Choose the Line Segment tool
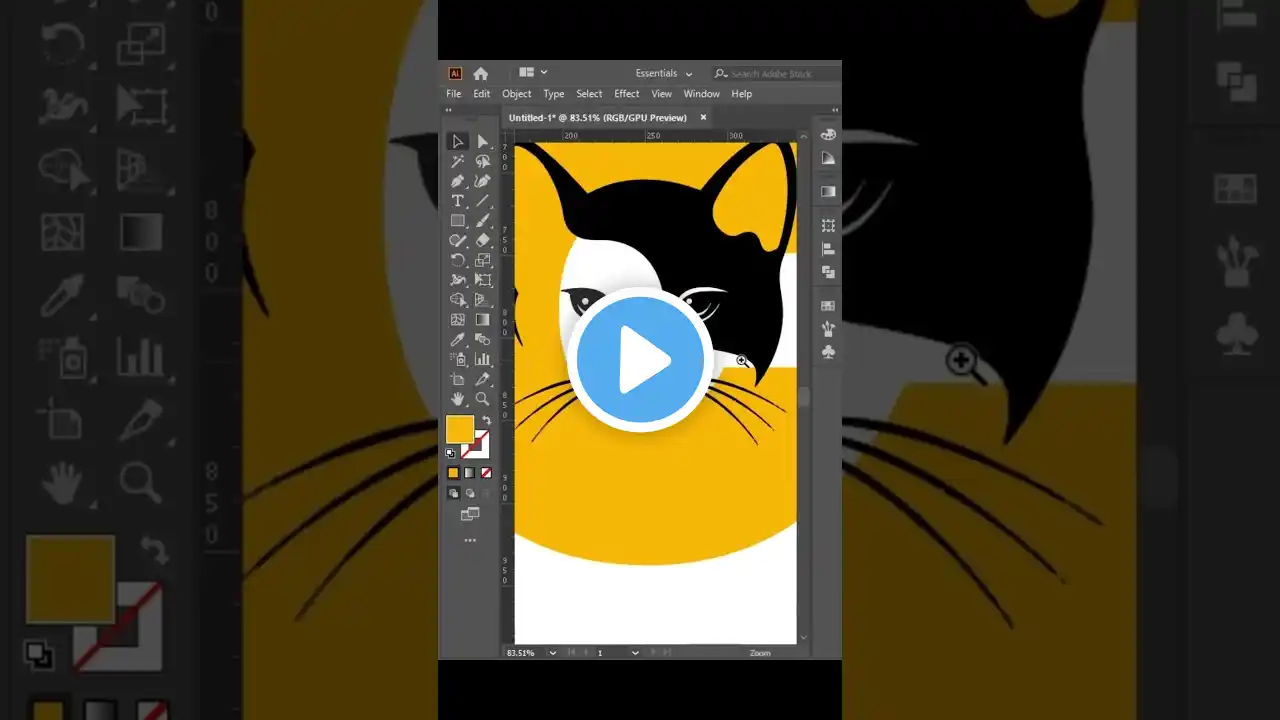The width and height of the screenshot is (1280, 720). pyautogui.click(x=483, y=201)
